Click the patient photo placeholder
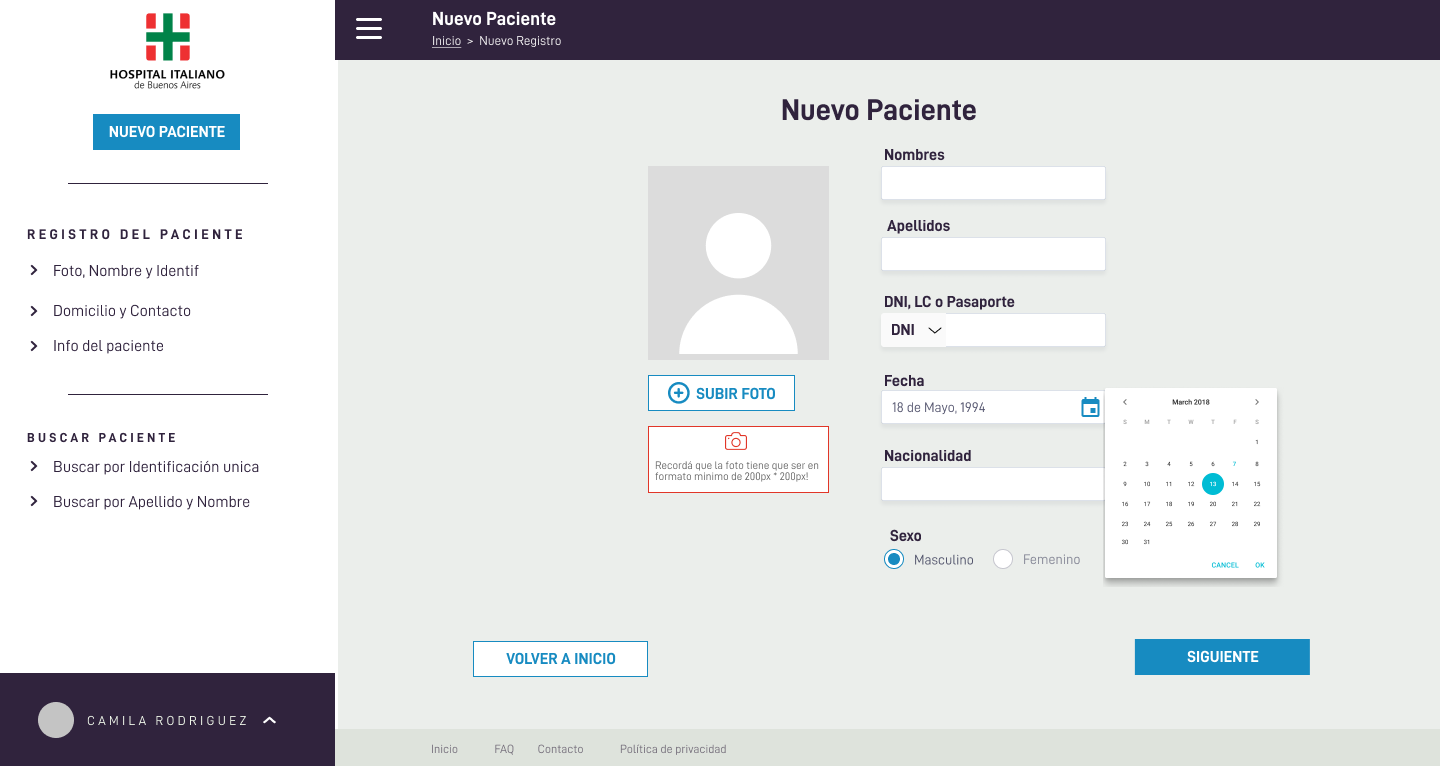 tap(738, 263)
